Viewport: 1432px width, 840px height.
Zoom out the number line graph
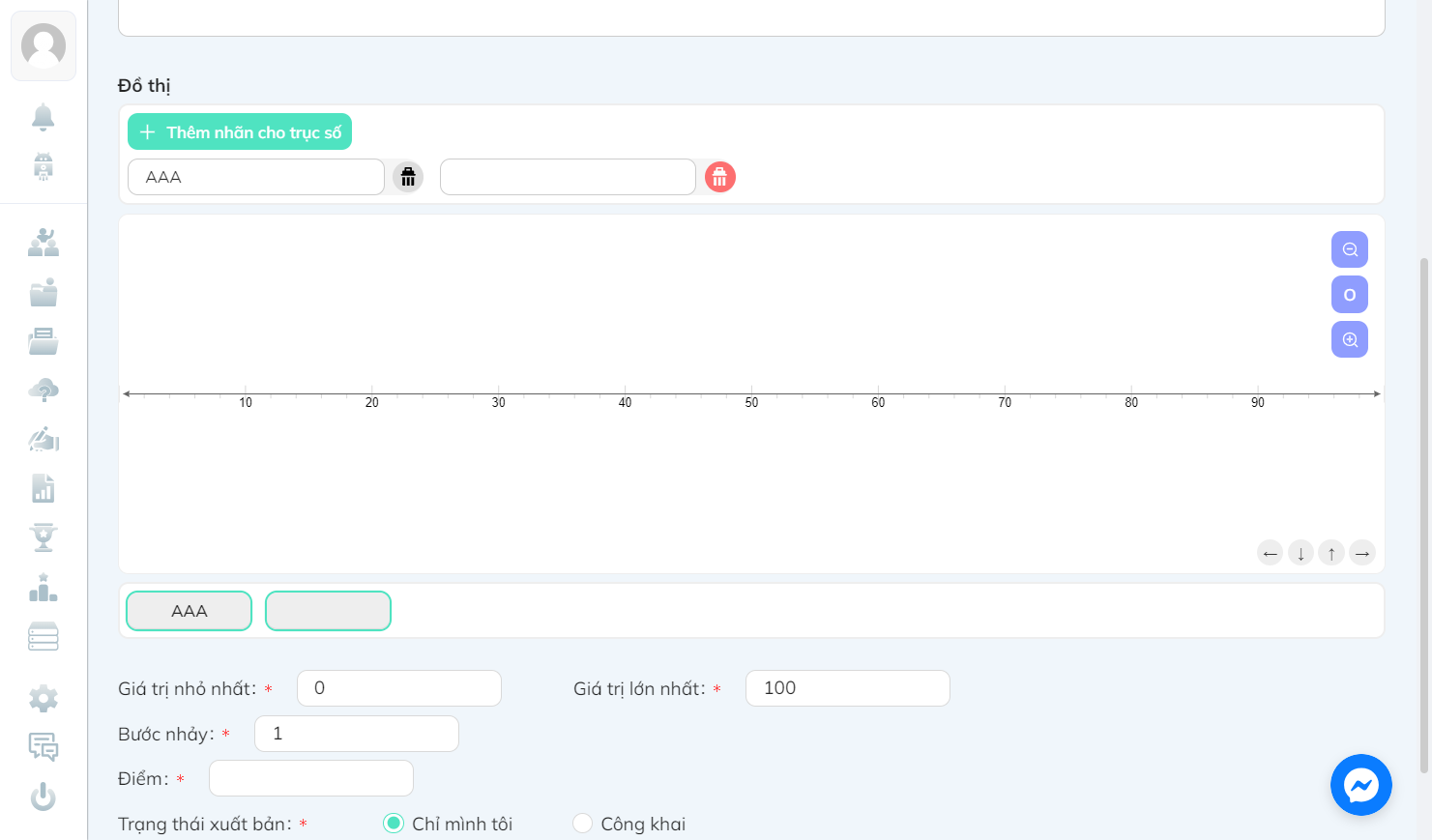(1350, 249)
